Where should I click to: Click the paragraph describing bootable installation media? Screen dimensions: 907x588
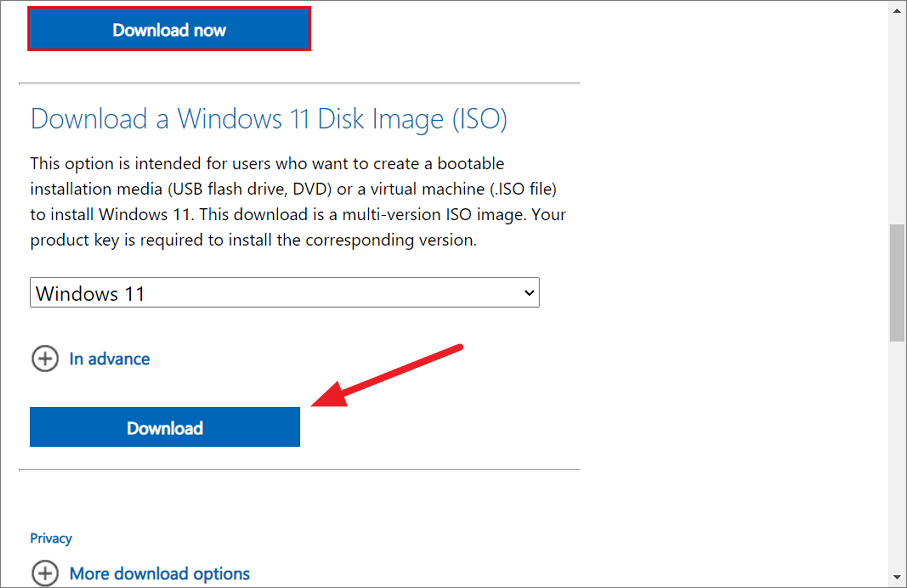[x=298, y=202]
